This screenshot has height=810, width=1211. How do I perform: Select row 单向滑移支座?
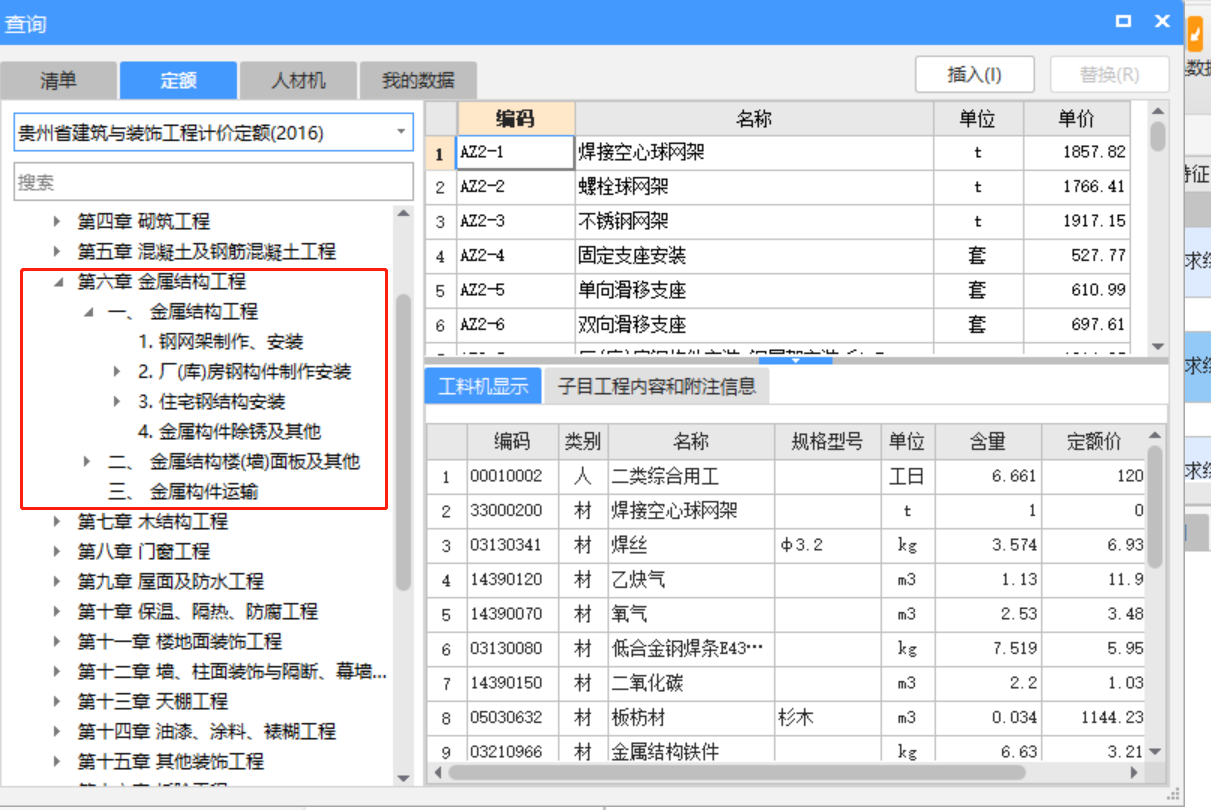777,290
